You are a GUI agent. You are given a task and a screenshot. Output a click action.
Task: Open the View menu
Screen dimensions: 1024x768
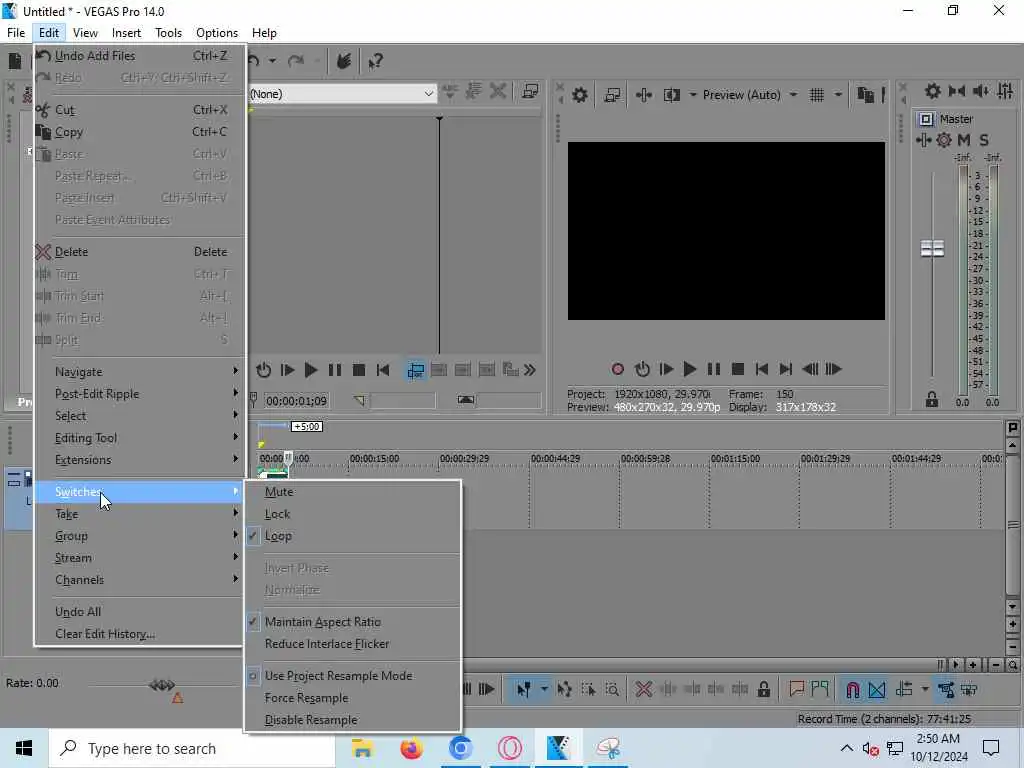pos(85,33)
